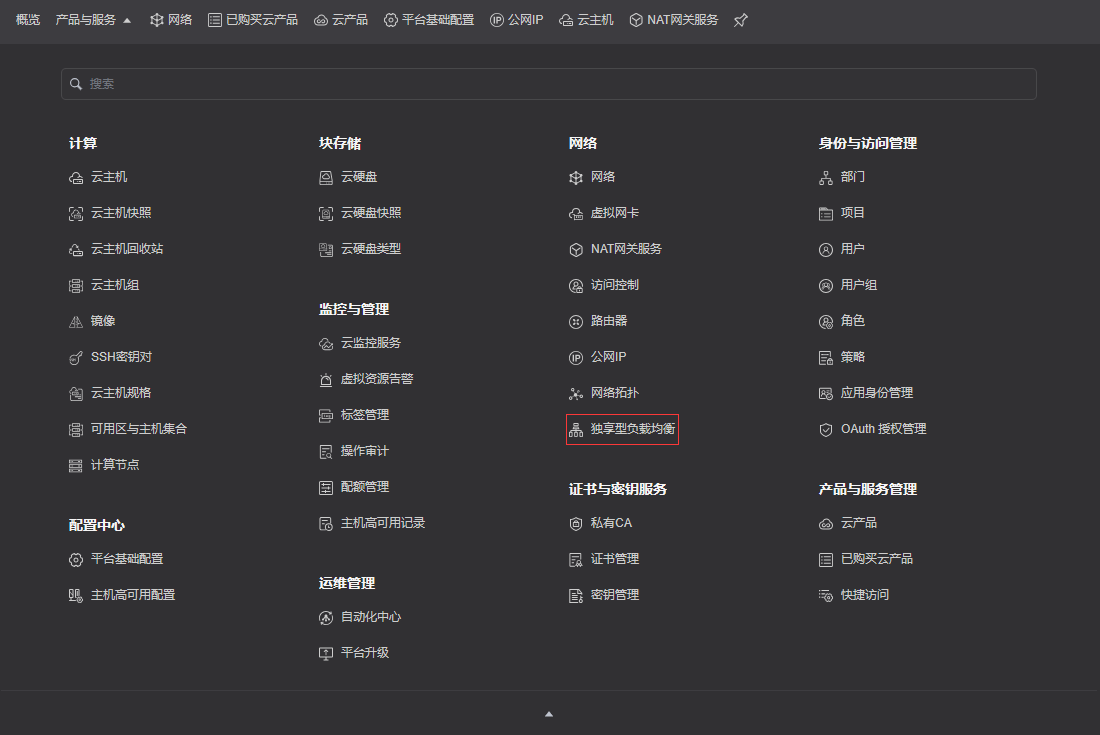Click the 虚拟资源告警 alarm icon
The image size is (1100, 735).
(x=326, y=379)
